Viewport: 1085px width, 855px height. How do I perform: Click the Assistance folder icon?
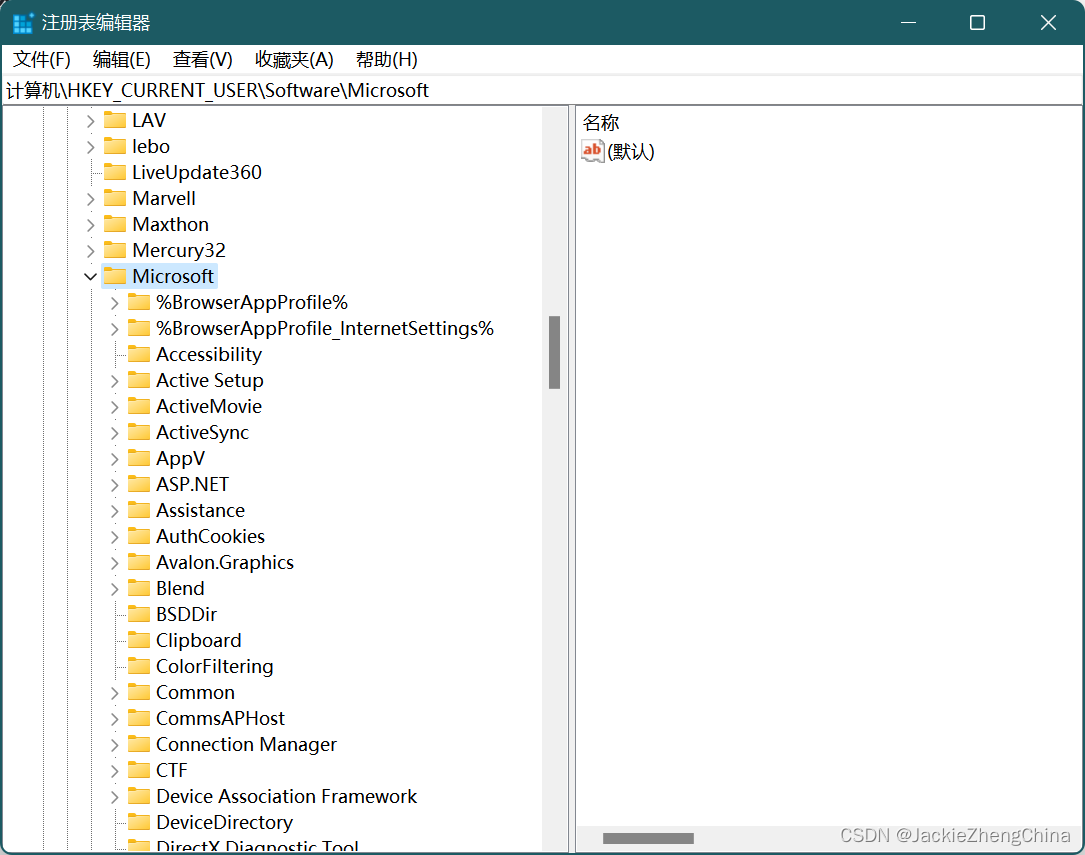coord(139,511)
